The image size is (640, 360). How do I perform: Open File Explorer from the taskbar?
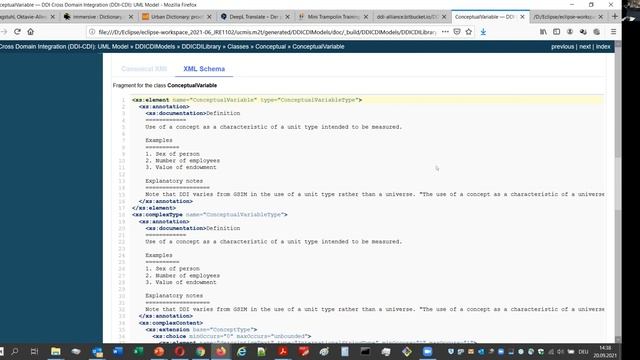click(56, 351)
